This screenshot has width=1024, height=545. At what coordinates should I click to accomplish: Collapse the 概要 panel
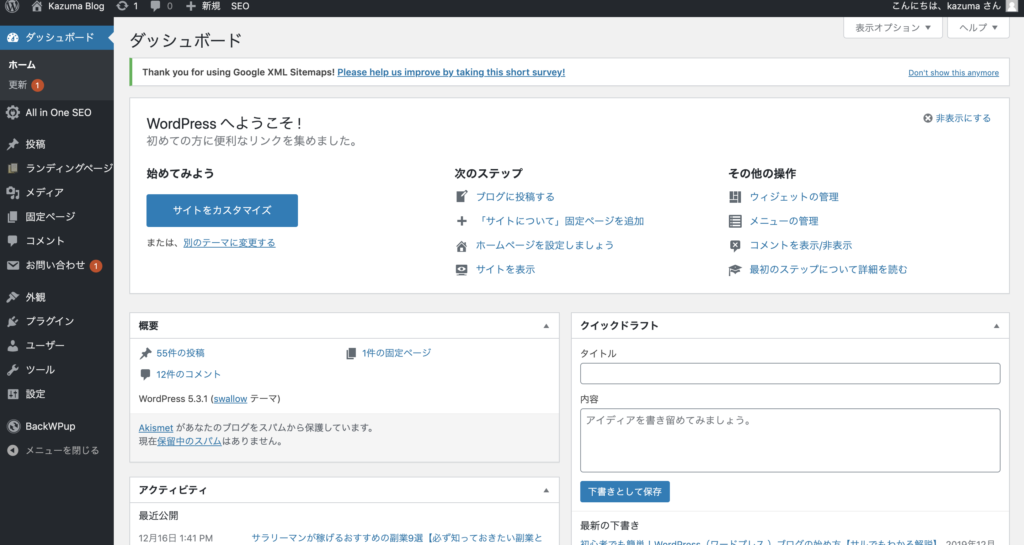click(546, 326)
